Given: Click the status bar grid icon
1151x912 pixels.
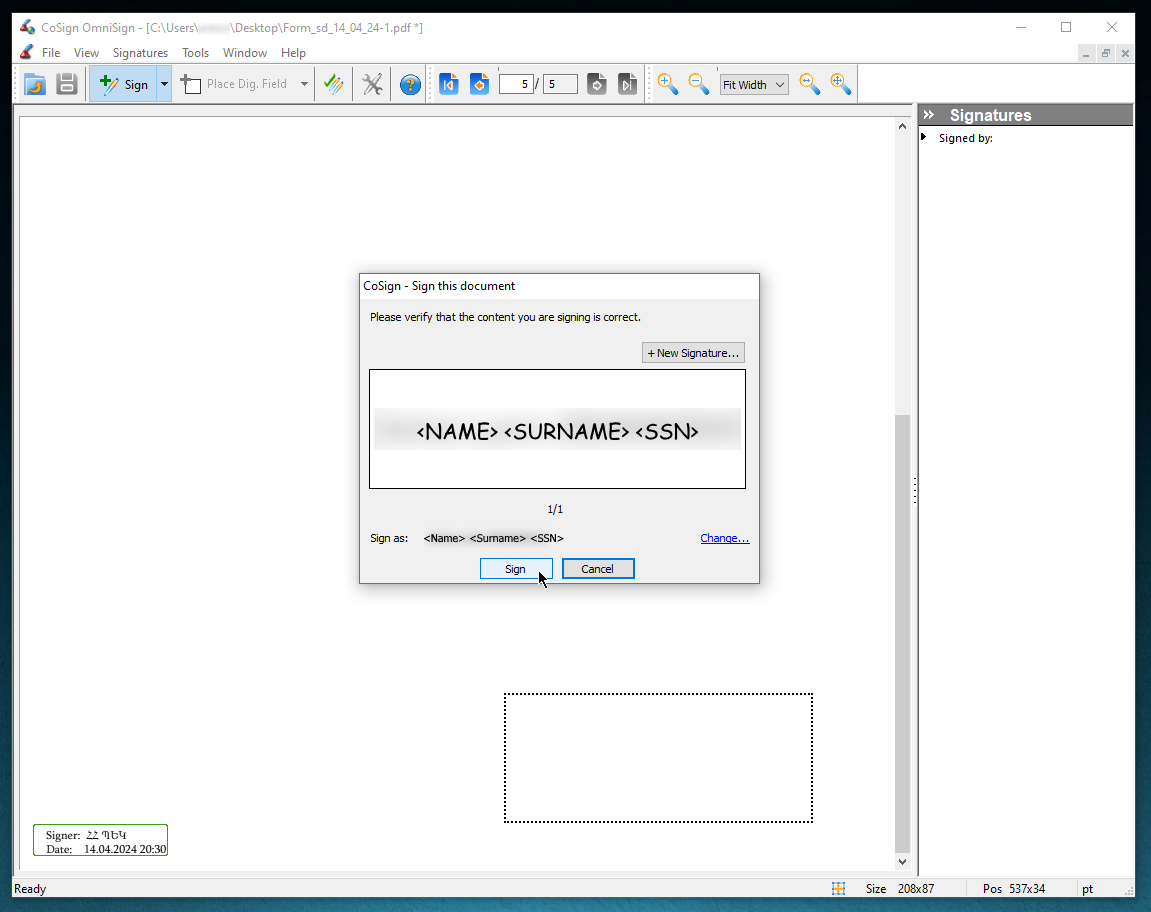Looking at the screenshot, I should [838, 889].
